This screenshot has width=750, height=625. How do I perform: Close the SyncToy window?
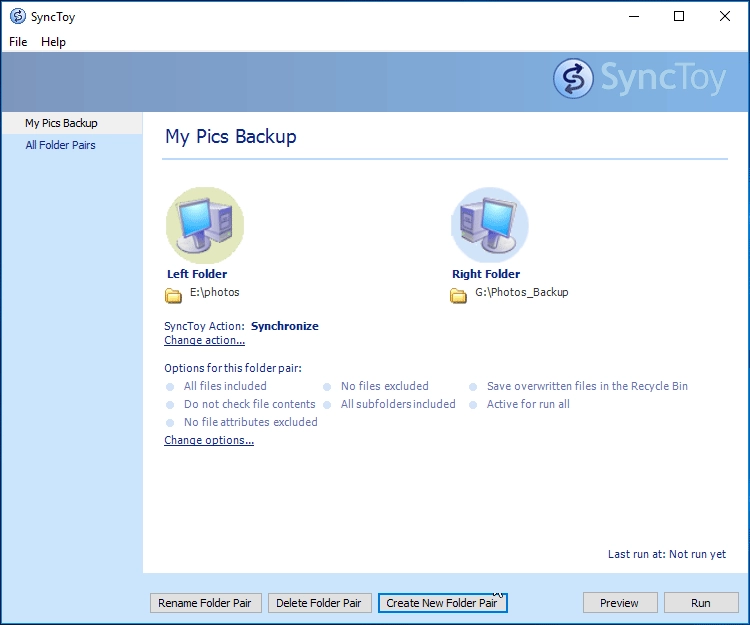(x=725, y=16)
